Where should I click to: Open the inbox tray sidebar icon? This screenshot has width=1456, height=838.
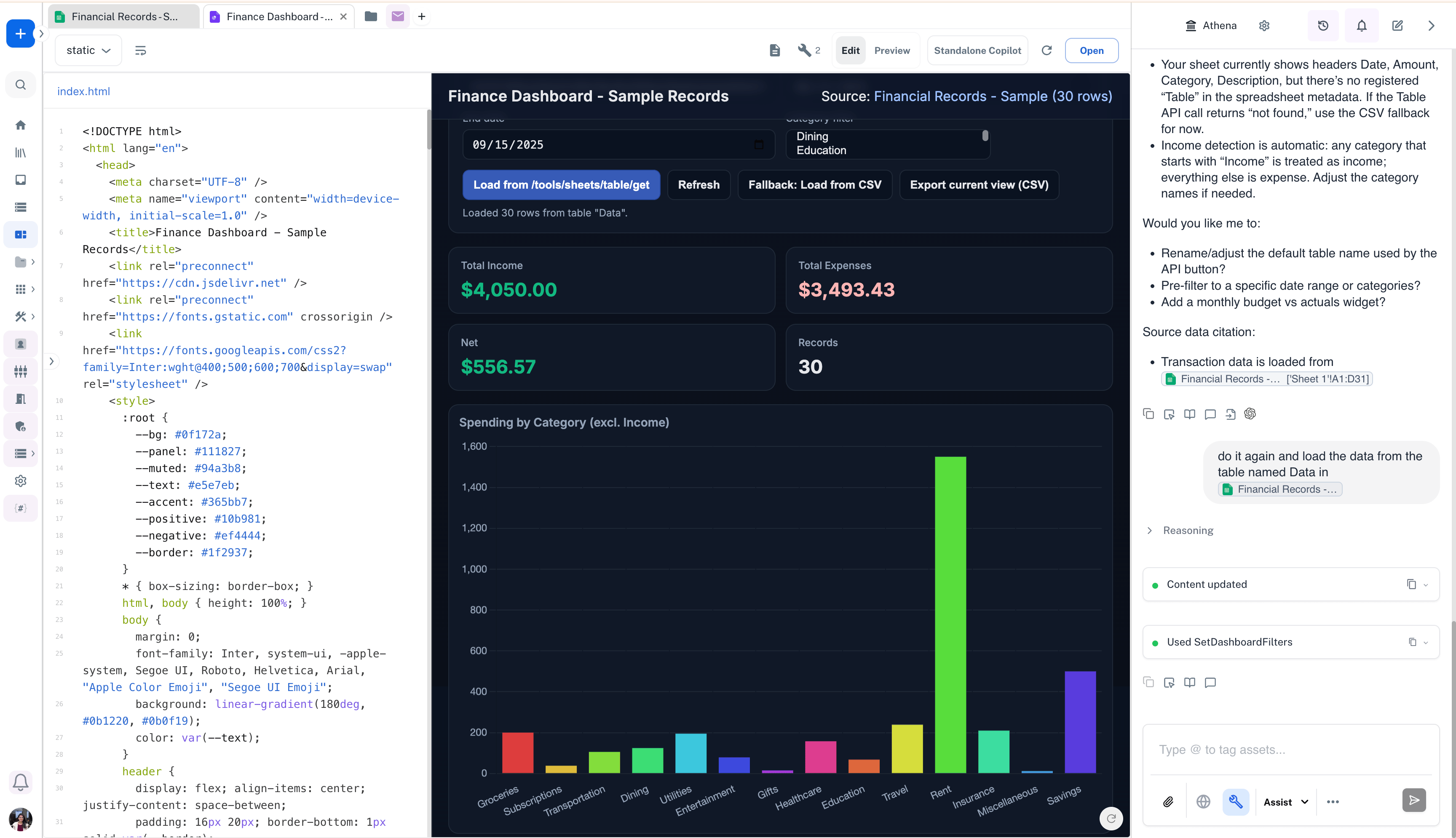[x=21, y=179]
